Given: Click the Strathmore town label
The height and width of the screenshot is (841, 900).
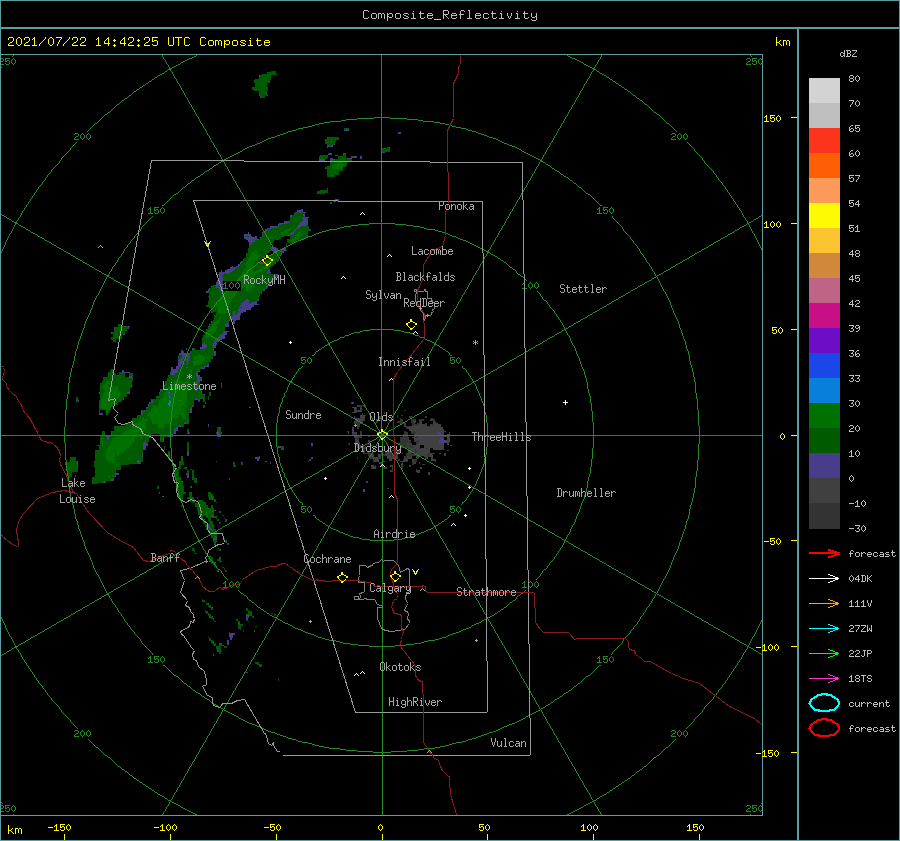Looking at the screenshot, I should [x=486, y=592].
